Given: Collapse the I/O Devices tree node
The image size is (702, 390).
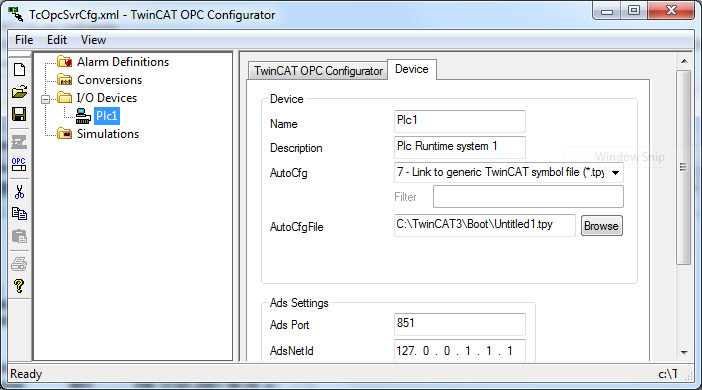Looking at the screenshot, I should (x=45, y=99).
